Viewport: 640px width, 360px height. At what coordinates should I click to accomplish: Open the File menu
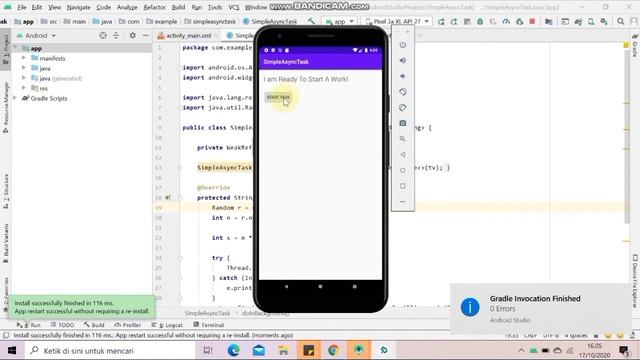point(22,7)
